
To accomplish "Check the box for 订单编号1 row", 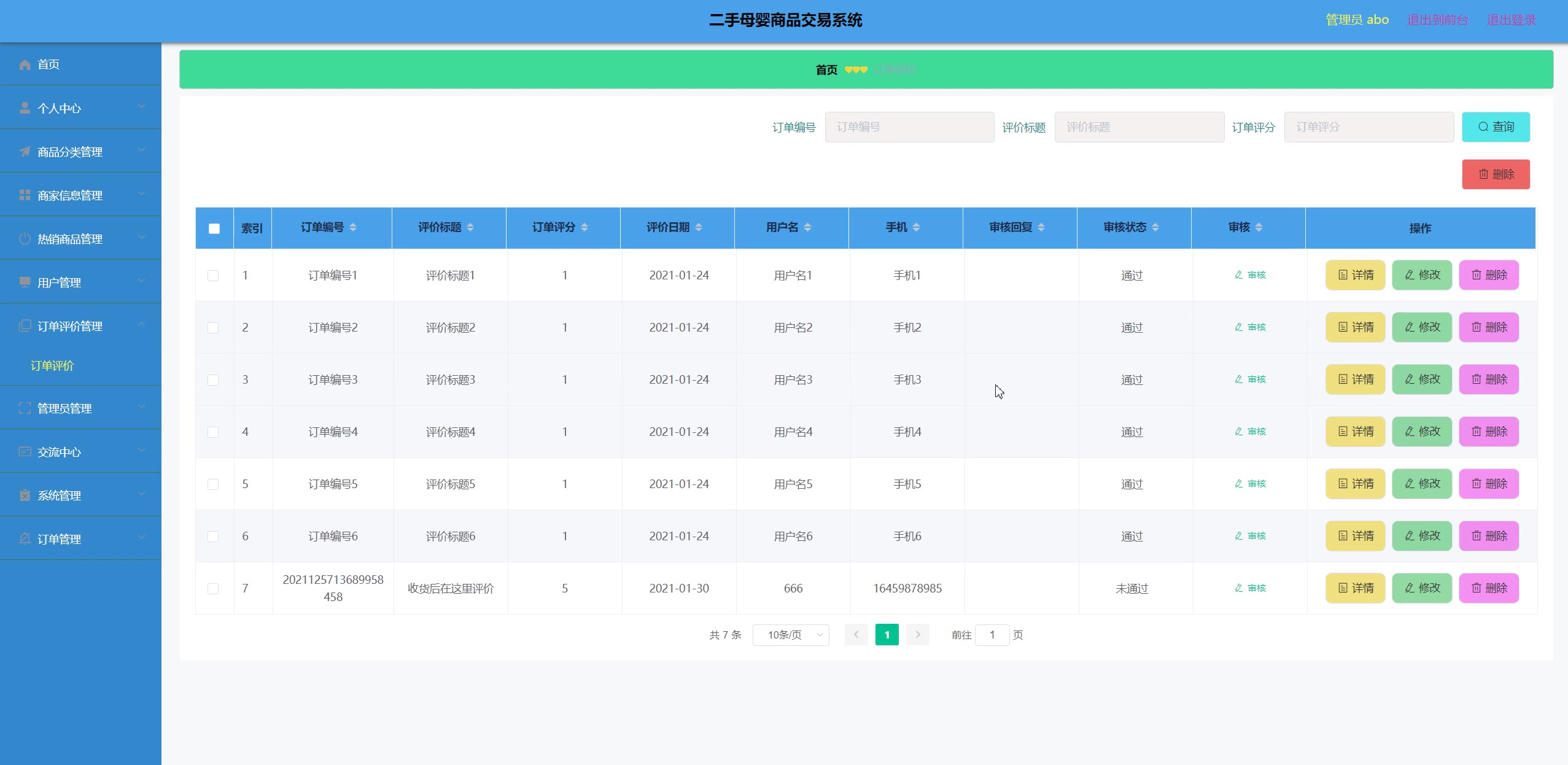I will point(213,276).
